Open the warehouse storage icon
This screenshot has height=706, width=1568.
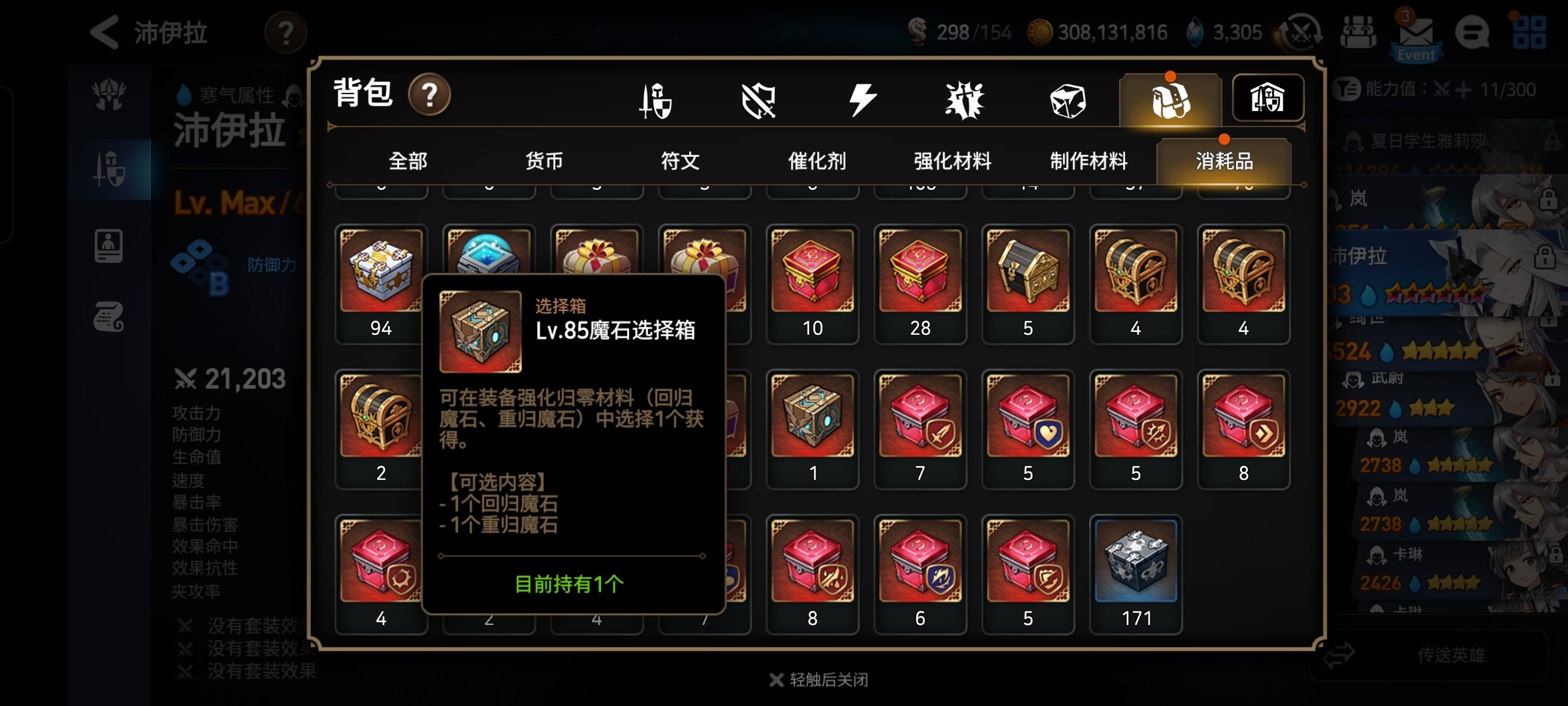(x=1267, y=98)
